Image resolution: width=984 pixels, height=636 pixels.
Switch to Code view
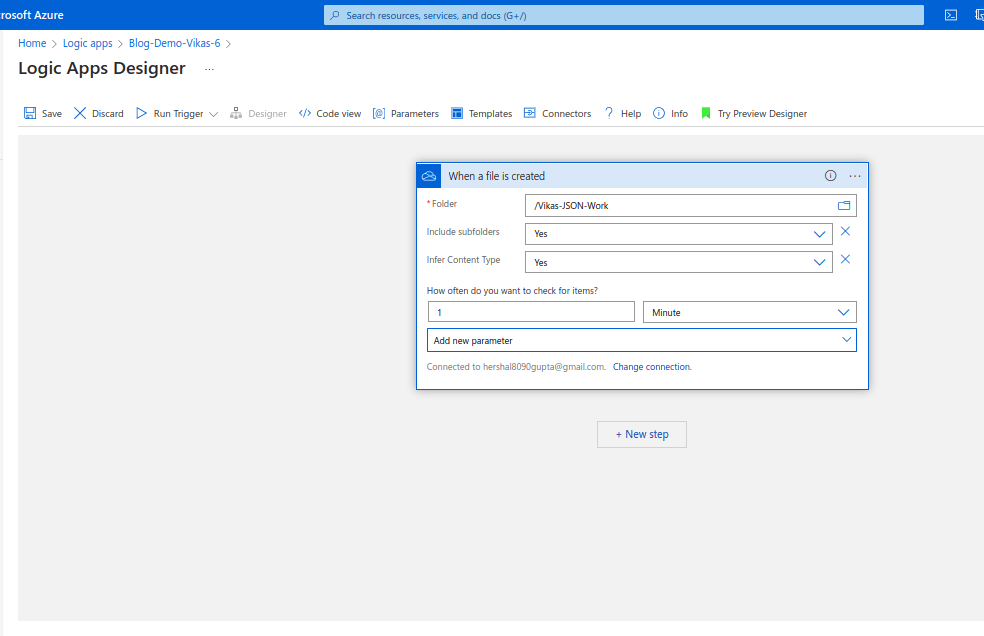[x=339, y=114]
